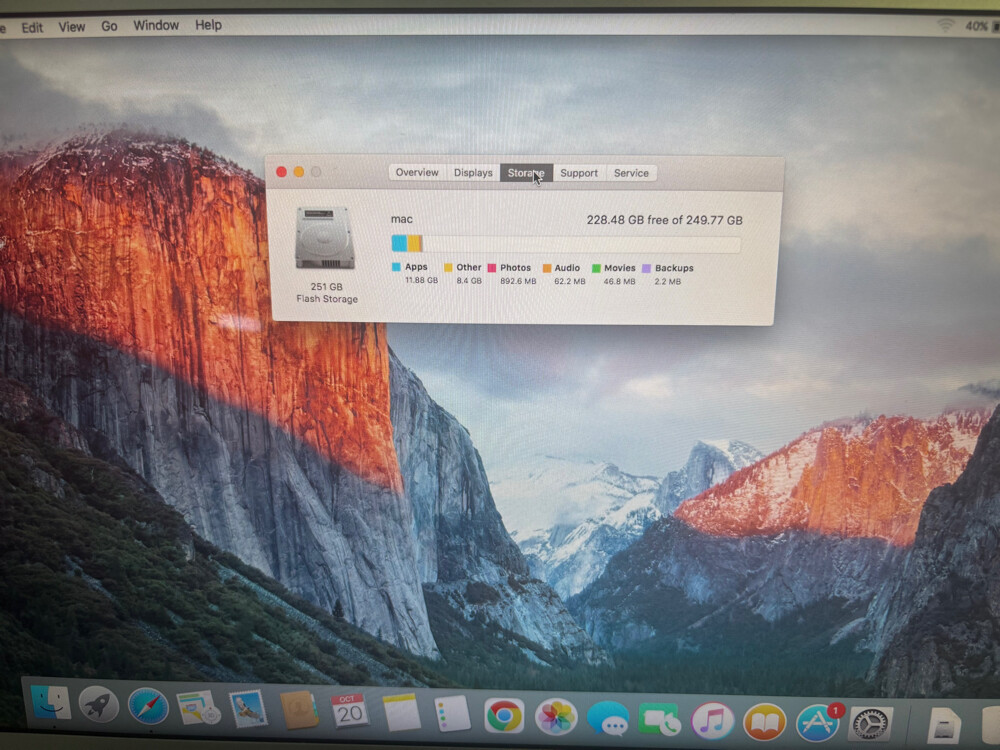Open Reminders list icon in dock

(452, 714)
